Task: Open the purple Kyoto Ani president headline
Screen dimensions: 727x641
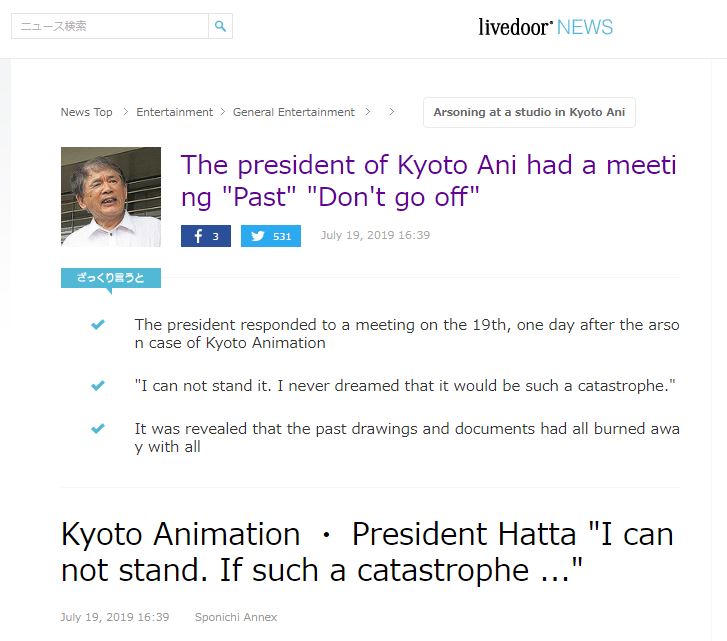Action: [428, 181]
